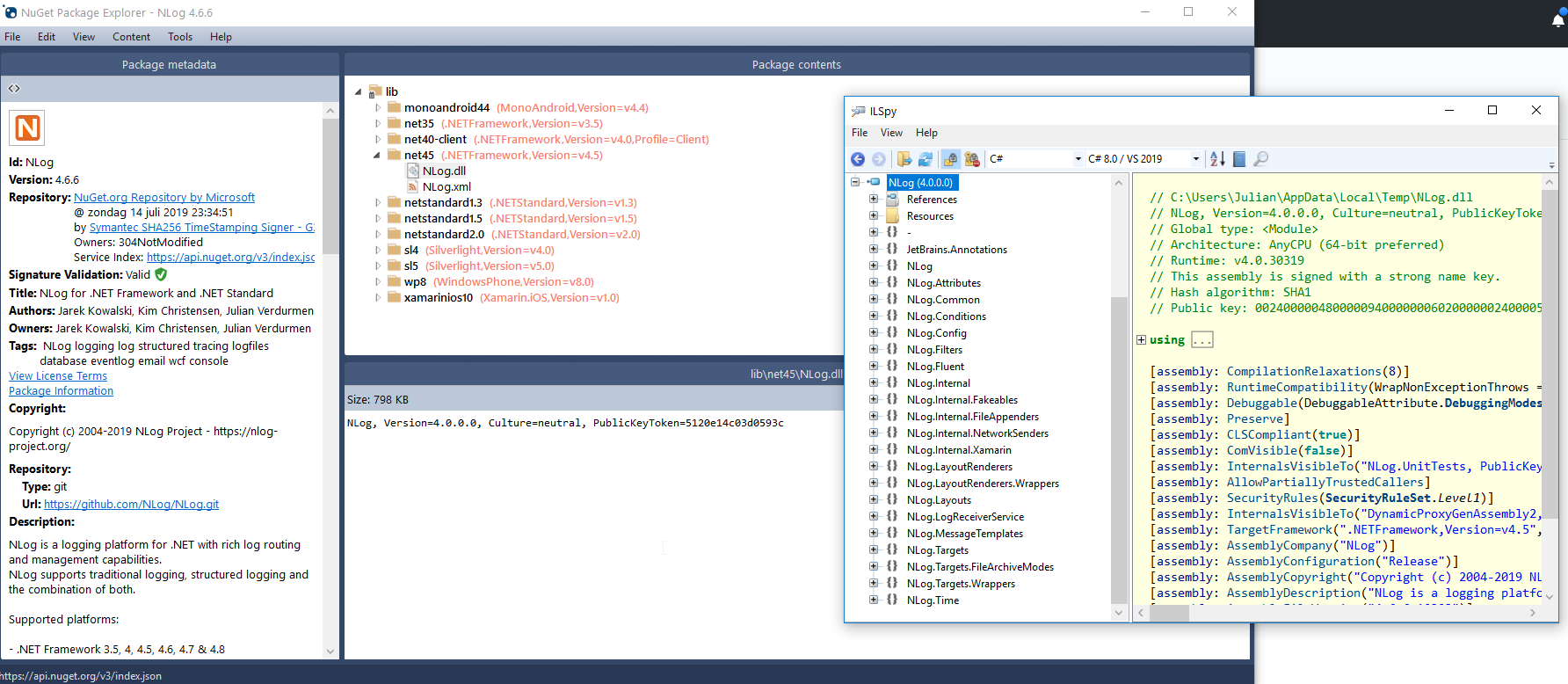Select the net40-client folder icon
This screenshot has height=684, width=1568.
tap(394, 140)
